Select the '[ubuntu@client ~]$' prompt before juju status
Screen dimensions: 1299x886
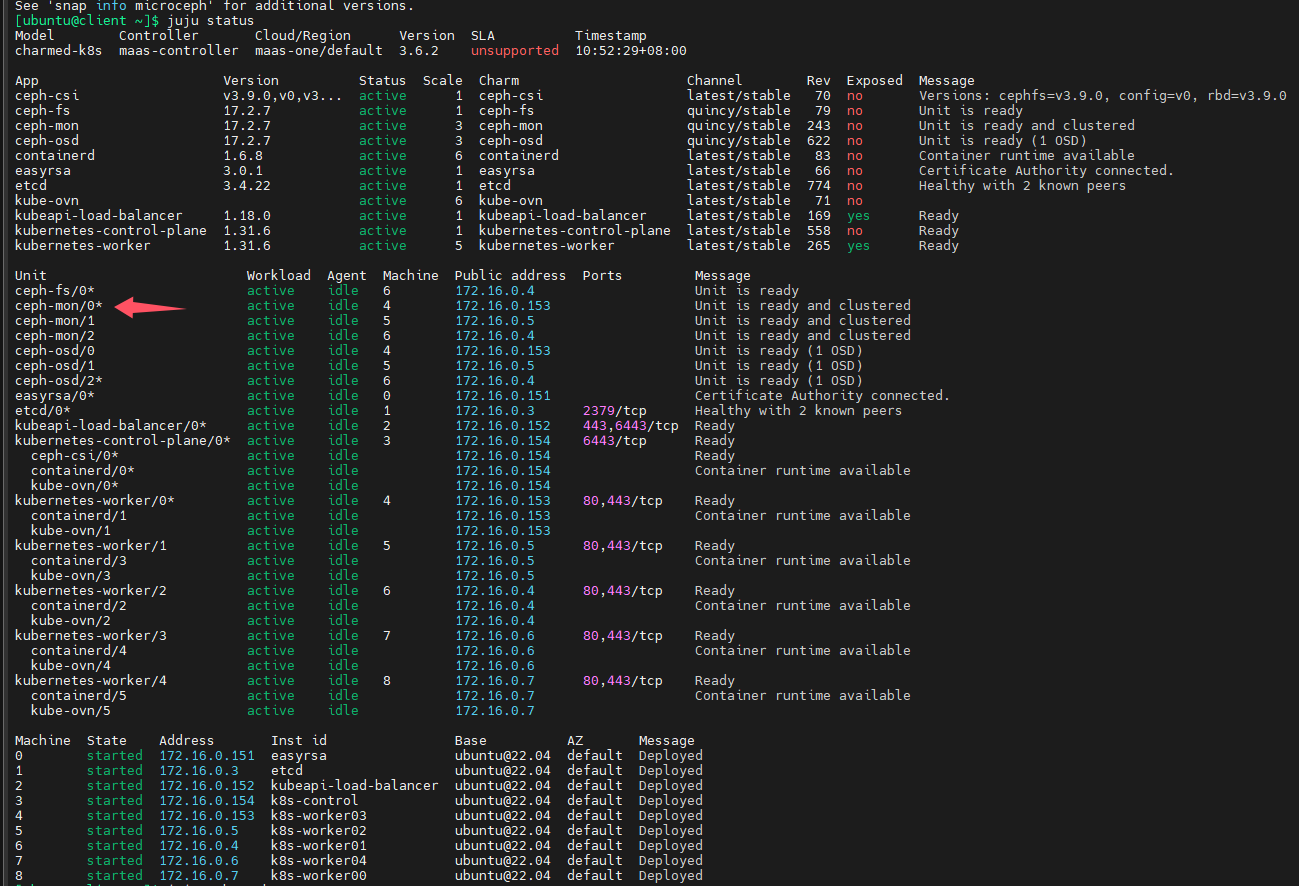pos(87,21)
